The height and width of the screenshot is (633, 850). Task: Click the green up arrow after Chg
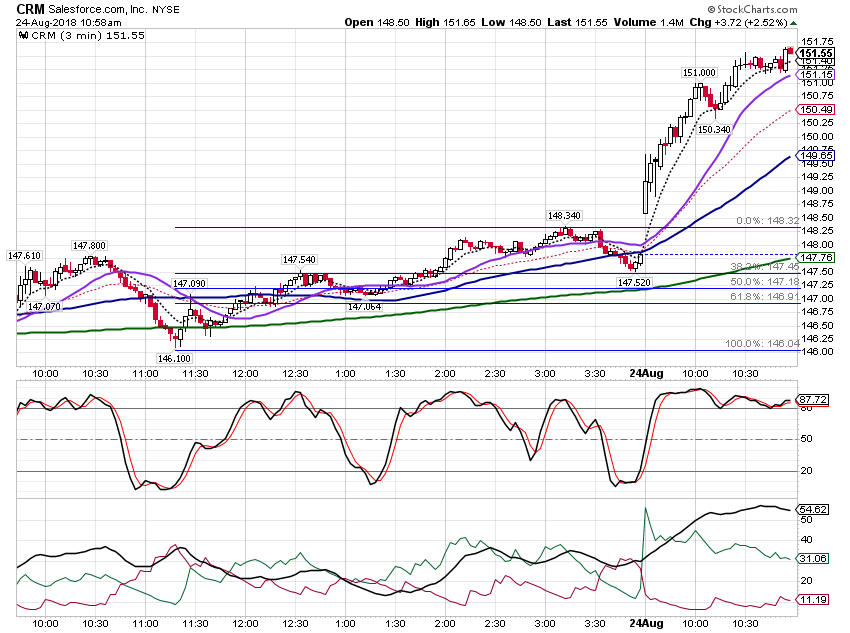click(794, 23)
